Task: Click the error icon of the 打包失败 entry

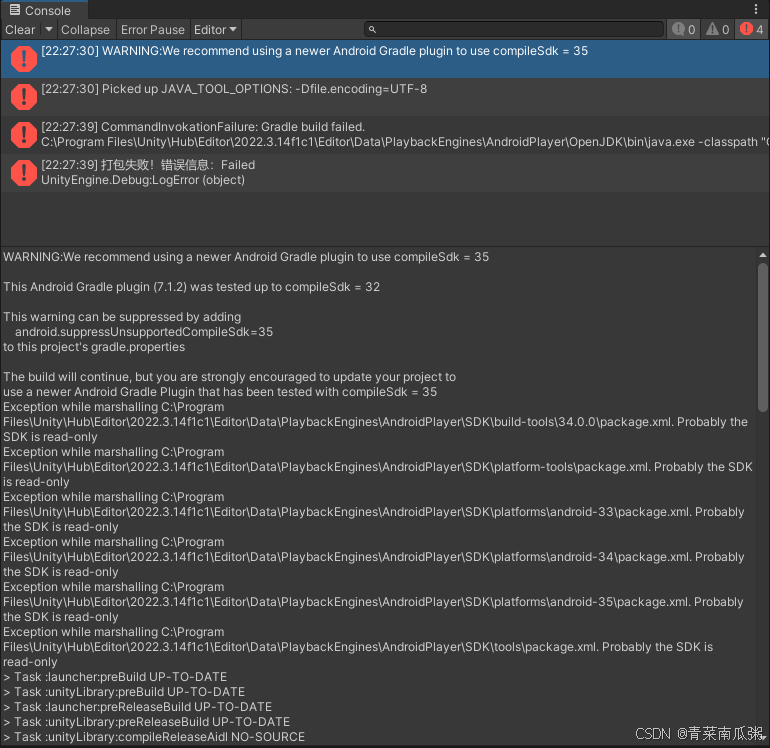Action: 24,172
